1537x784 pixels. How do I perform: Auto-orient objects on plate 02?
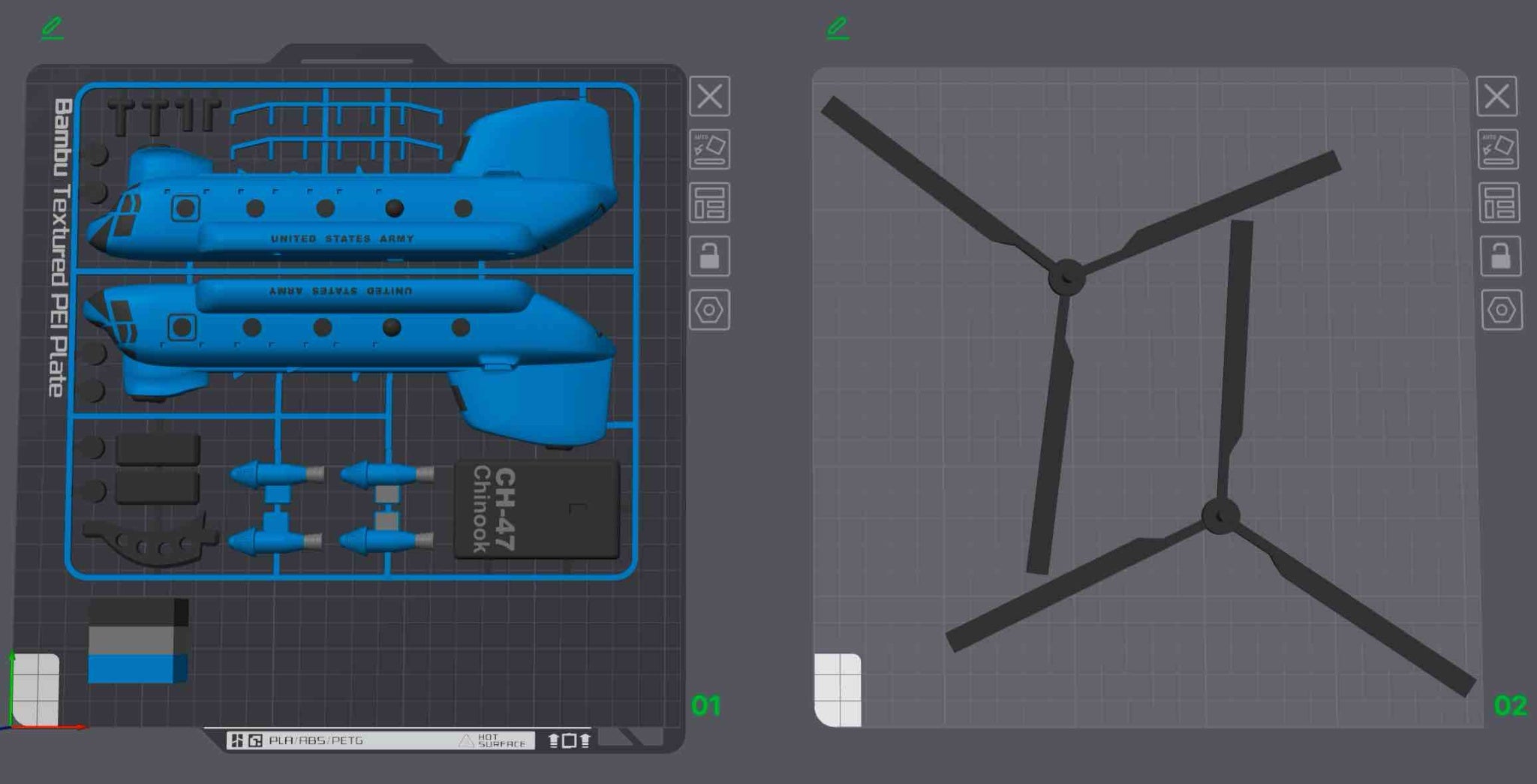pos(1498,149)
